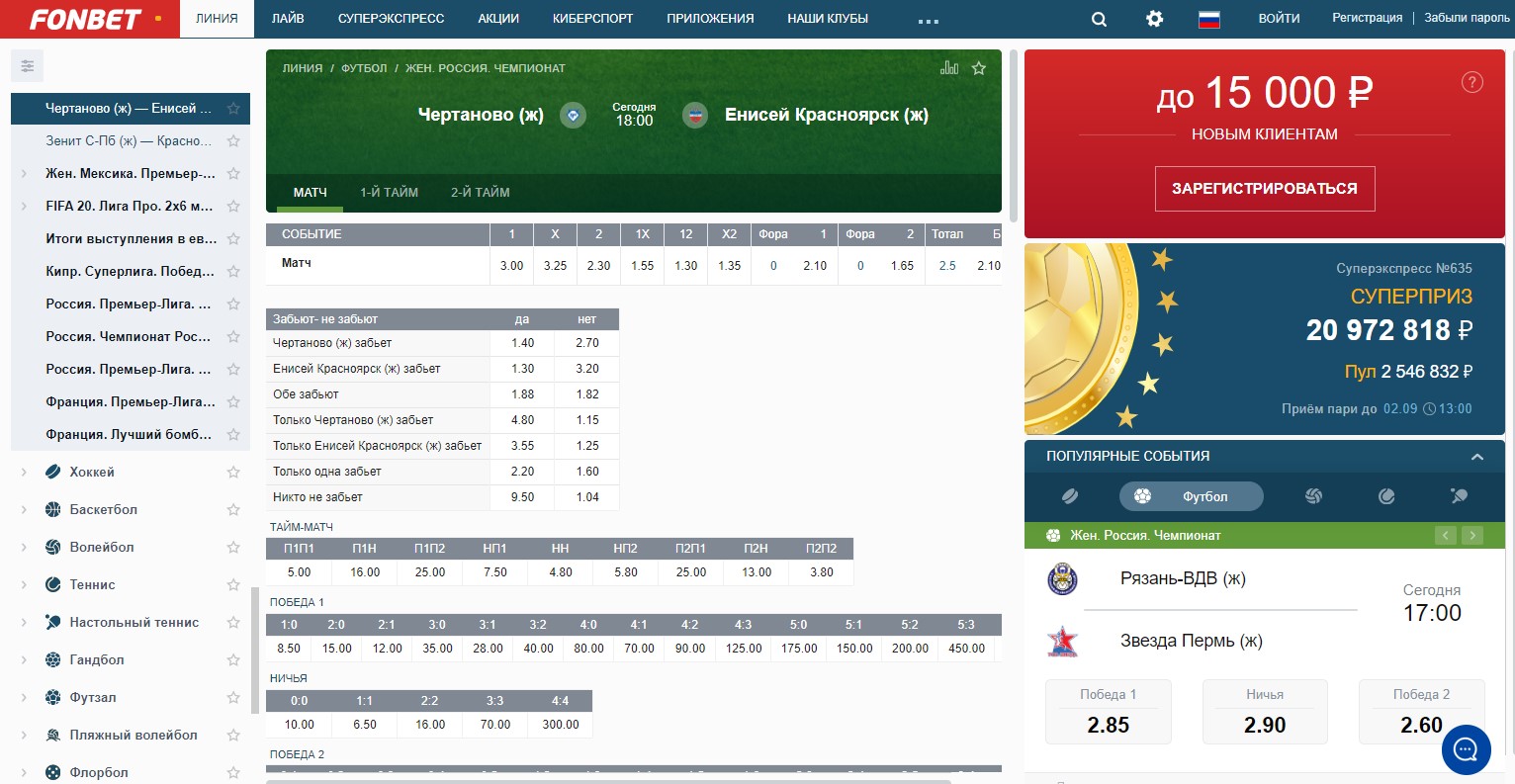
Task: Select tennis icon in popular events
Action: point(1386,496)
